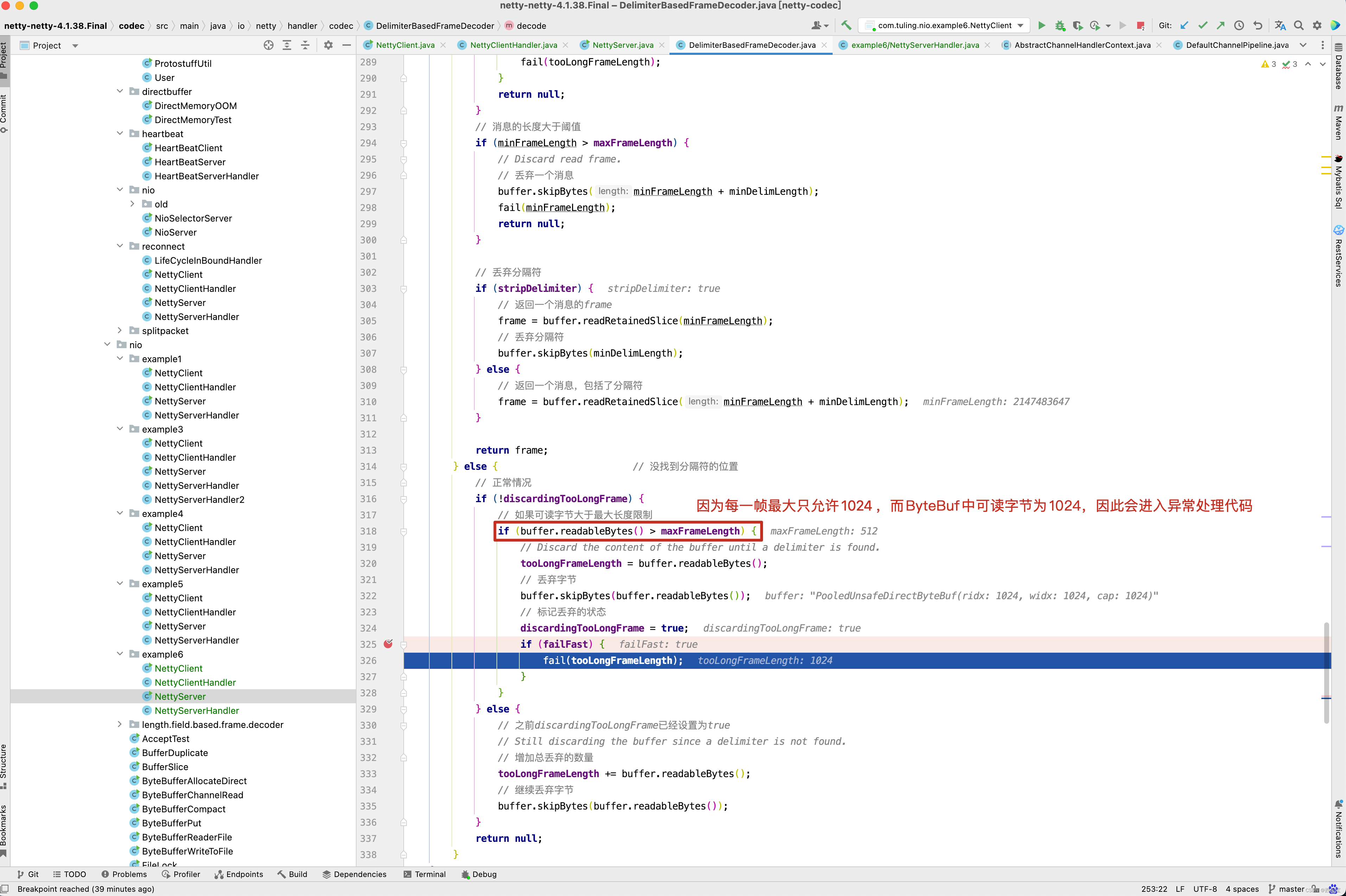Image resolution: width=1346 pixels, height=896 pixels.
Task: Open the Dependencies tool window
Action: (354, 874)
